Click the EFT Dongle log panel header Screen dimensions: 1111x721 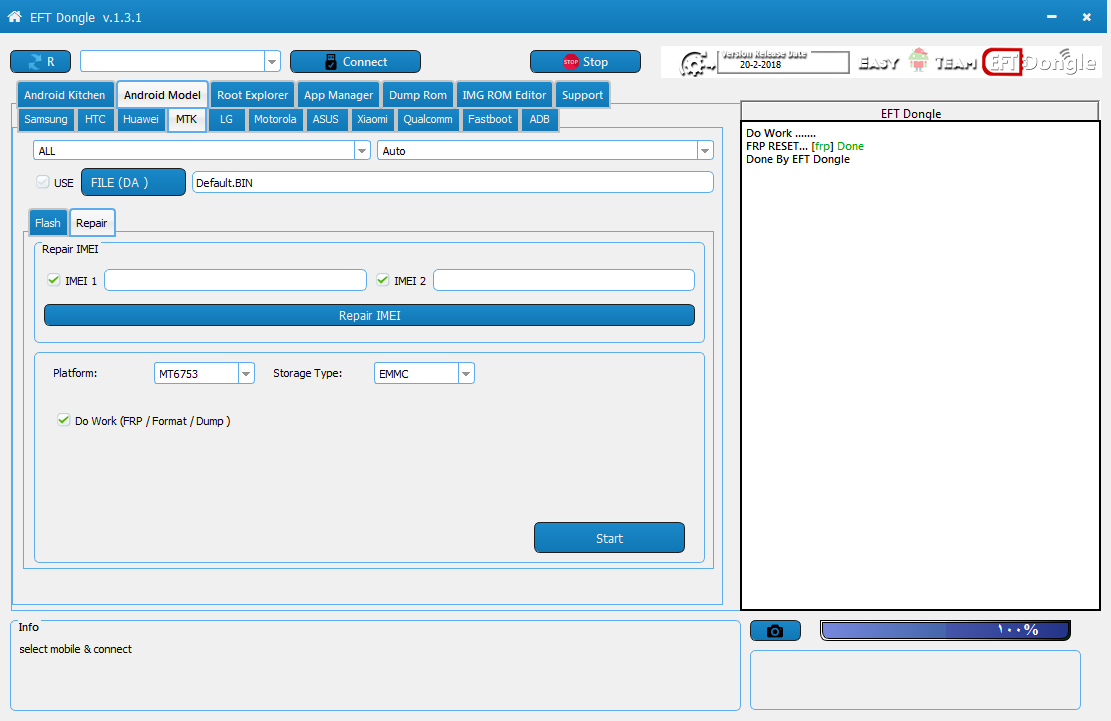coord(919,112)
